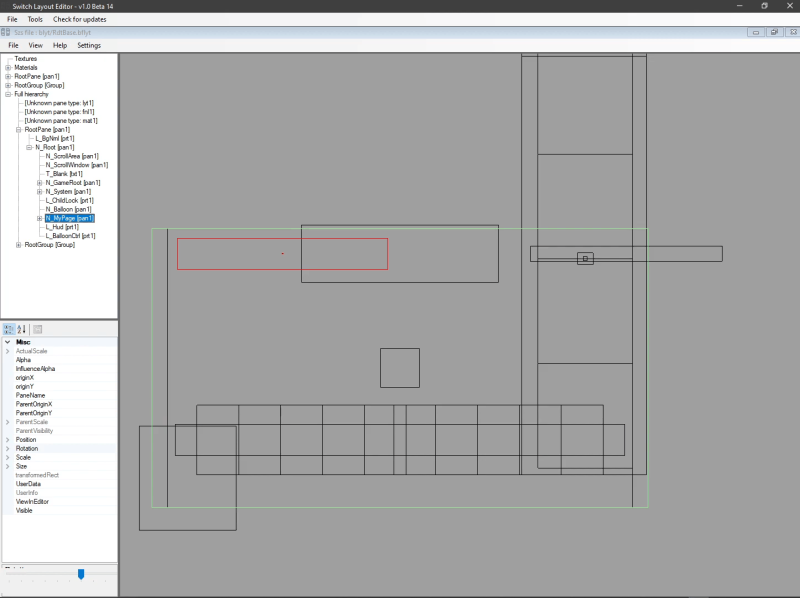Viewport: 800px width, 598px height.
Task: Click the ParentOriginY property row
Action: coord(60,413)
